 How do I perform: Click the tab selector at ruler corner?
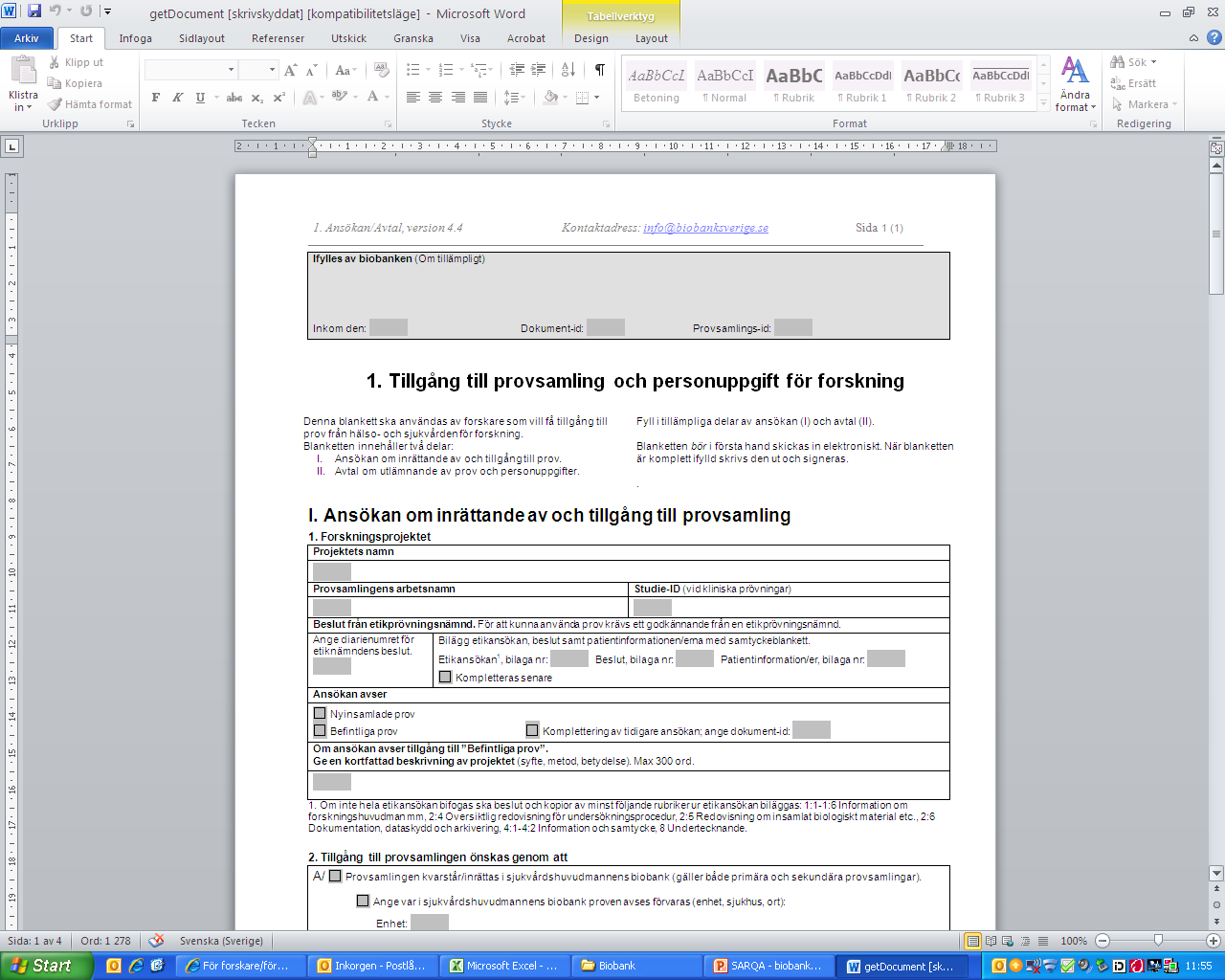(11, 146)
